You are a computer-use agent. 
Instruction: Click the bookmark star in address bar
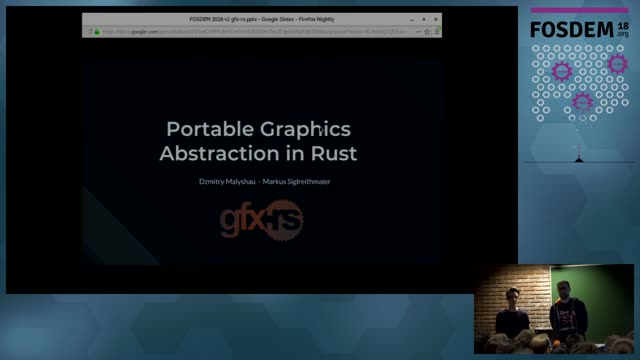(x=427, y=32)
